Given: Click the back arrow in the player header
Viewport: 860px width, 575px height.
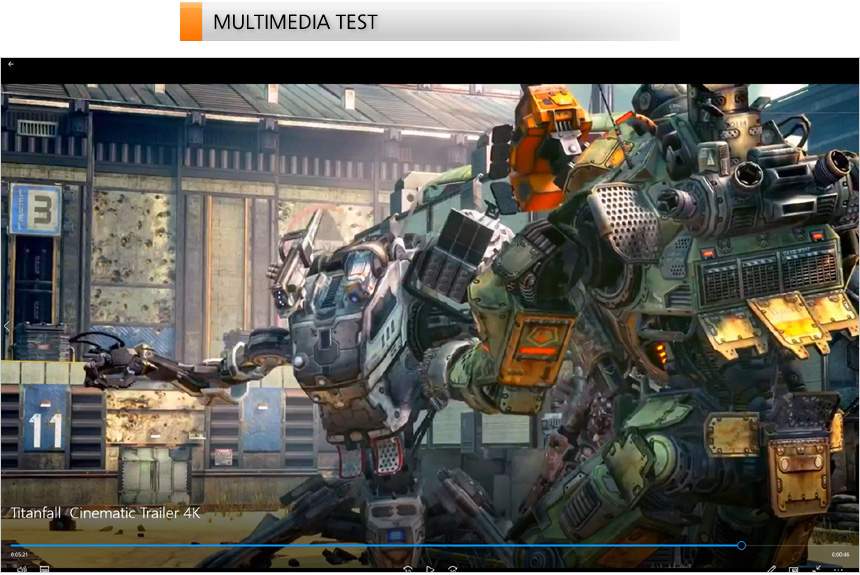Looking at the screenshot, I should (x=10, y=64).
